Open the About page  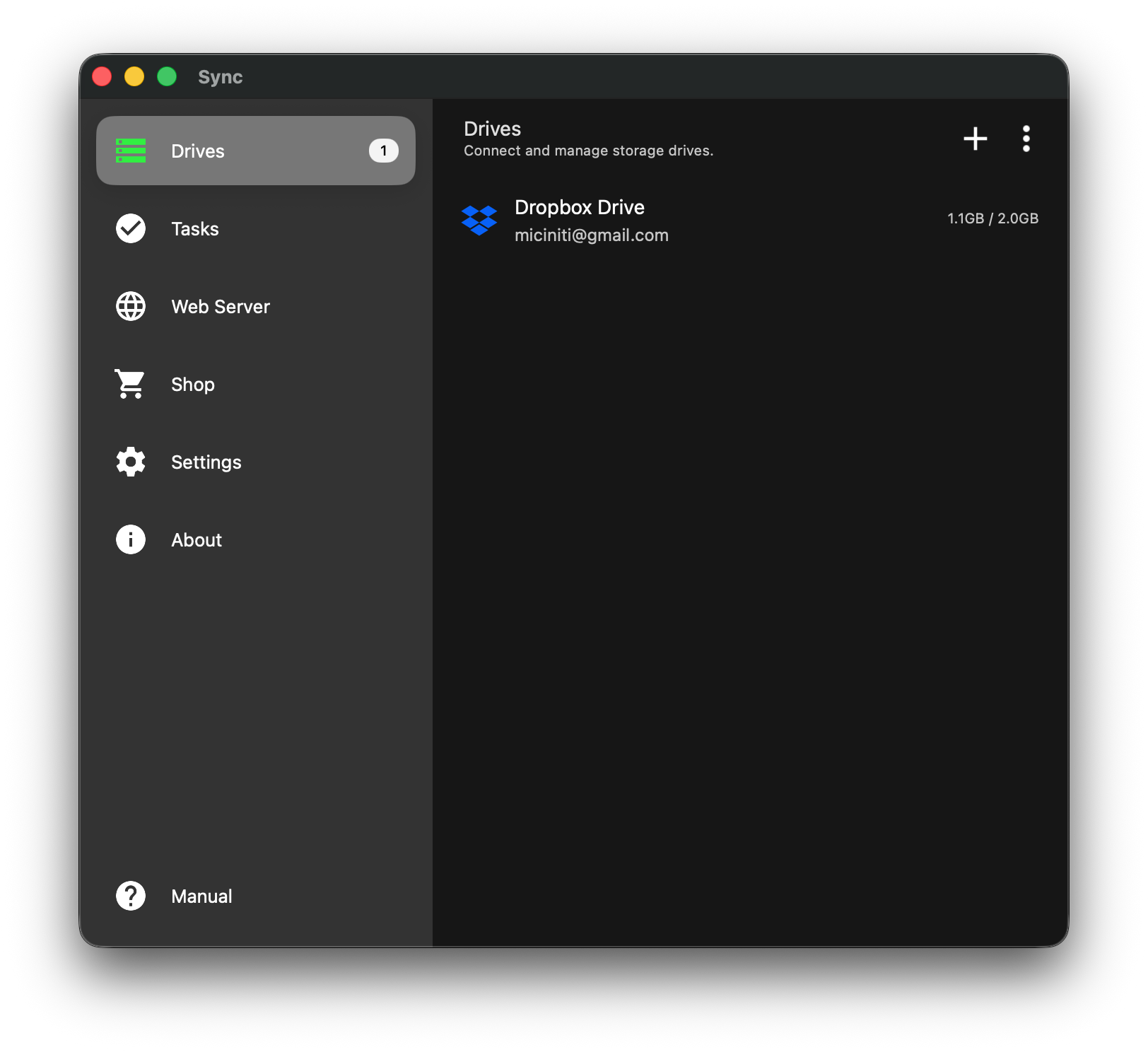[196, 539]
